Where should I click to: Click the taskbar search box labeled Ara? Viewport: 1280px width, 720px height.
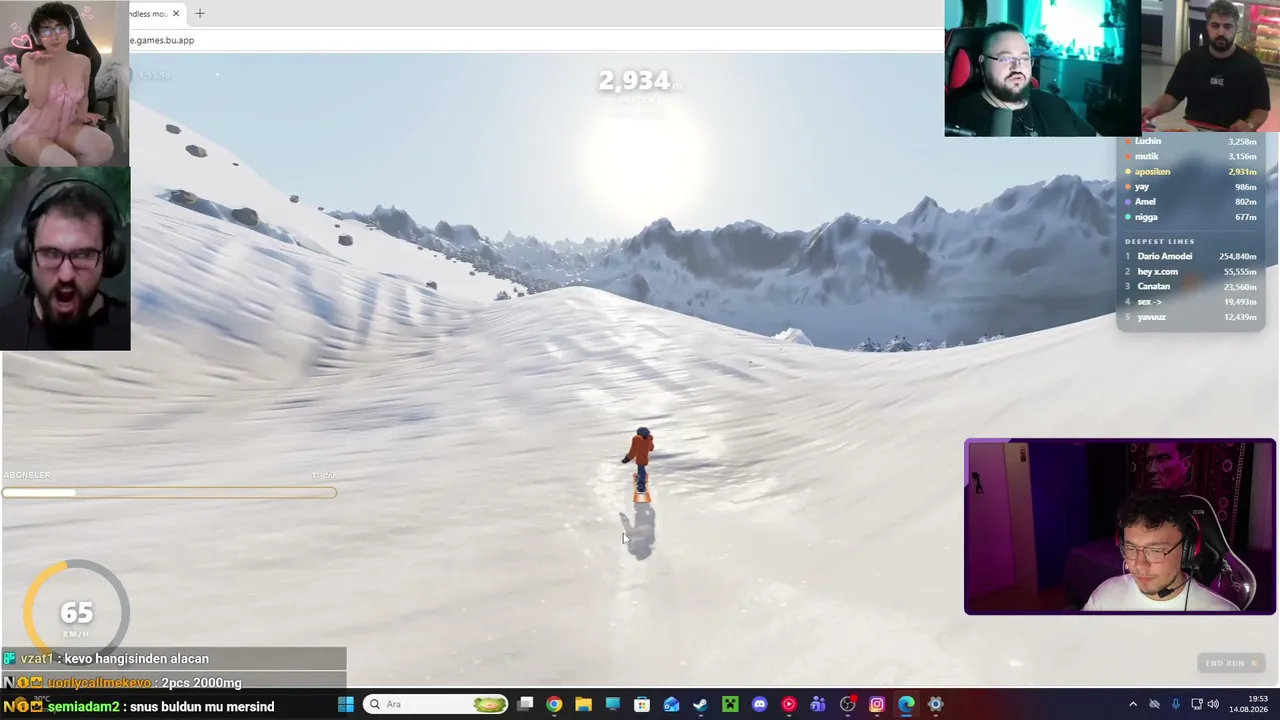tap(437, 704)
